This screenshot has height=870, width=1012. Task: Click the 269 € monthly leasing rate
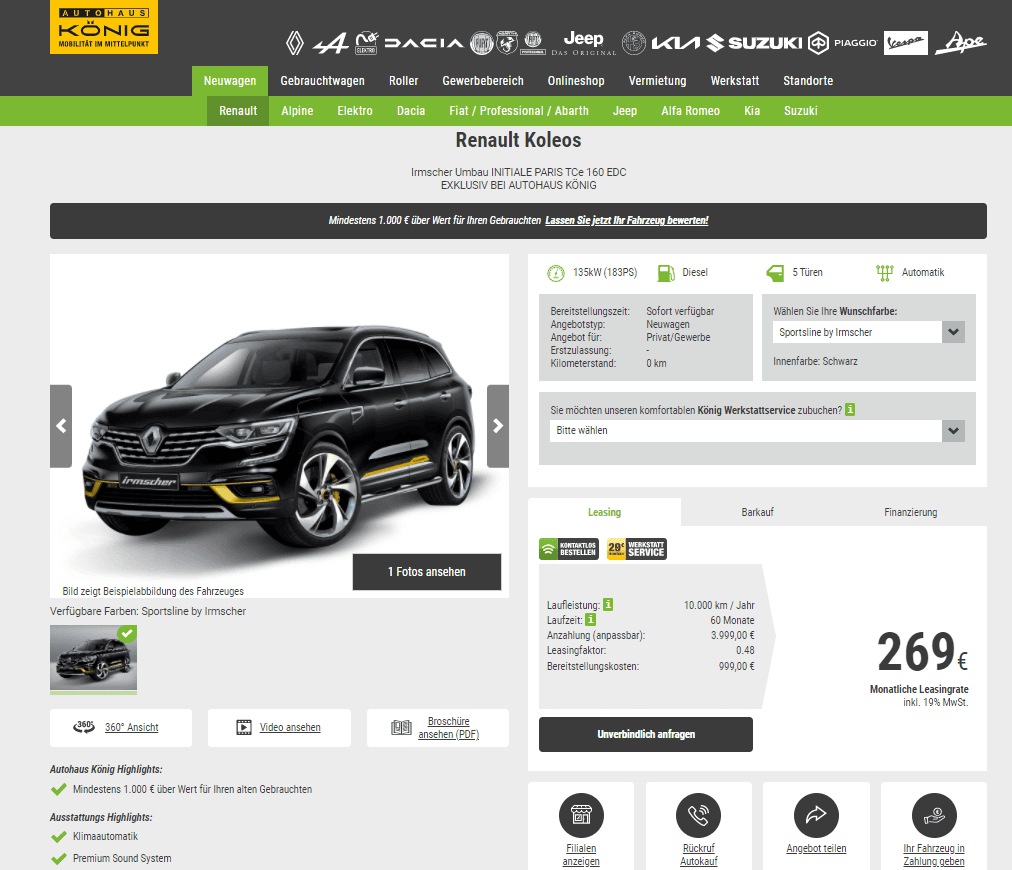[x=922, y=652]
